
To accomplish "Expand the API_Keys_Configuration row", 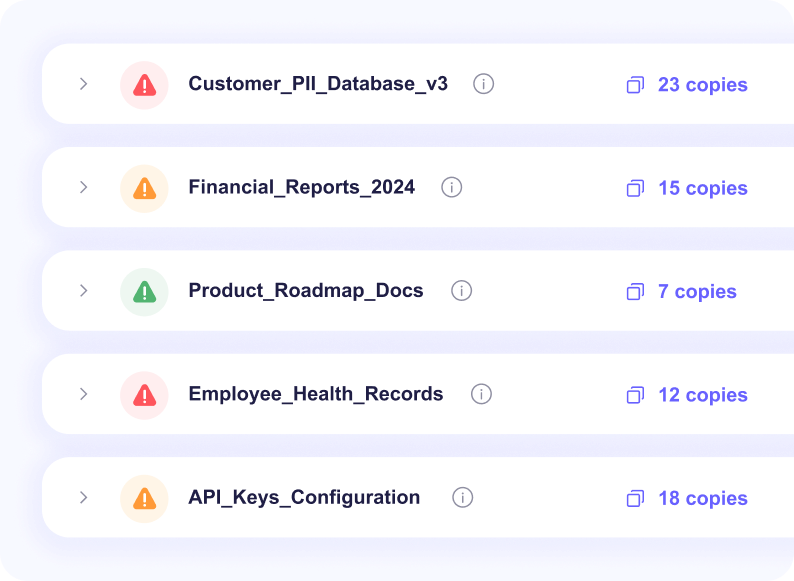I will click(84, 497).
